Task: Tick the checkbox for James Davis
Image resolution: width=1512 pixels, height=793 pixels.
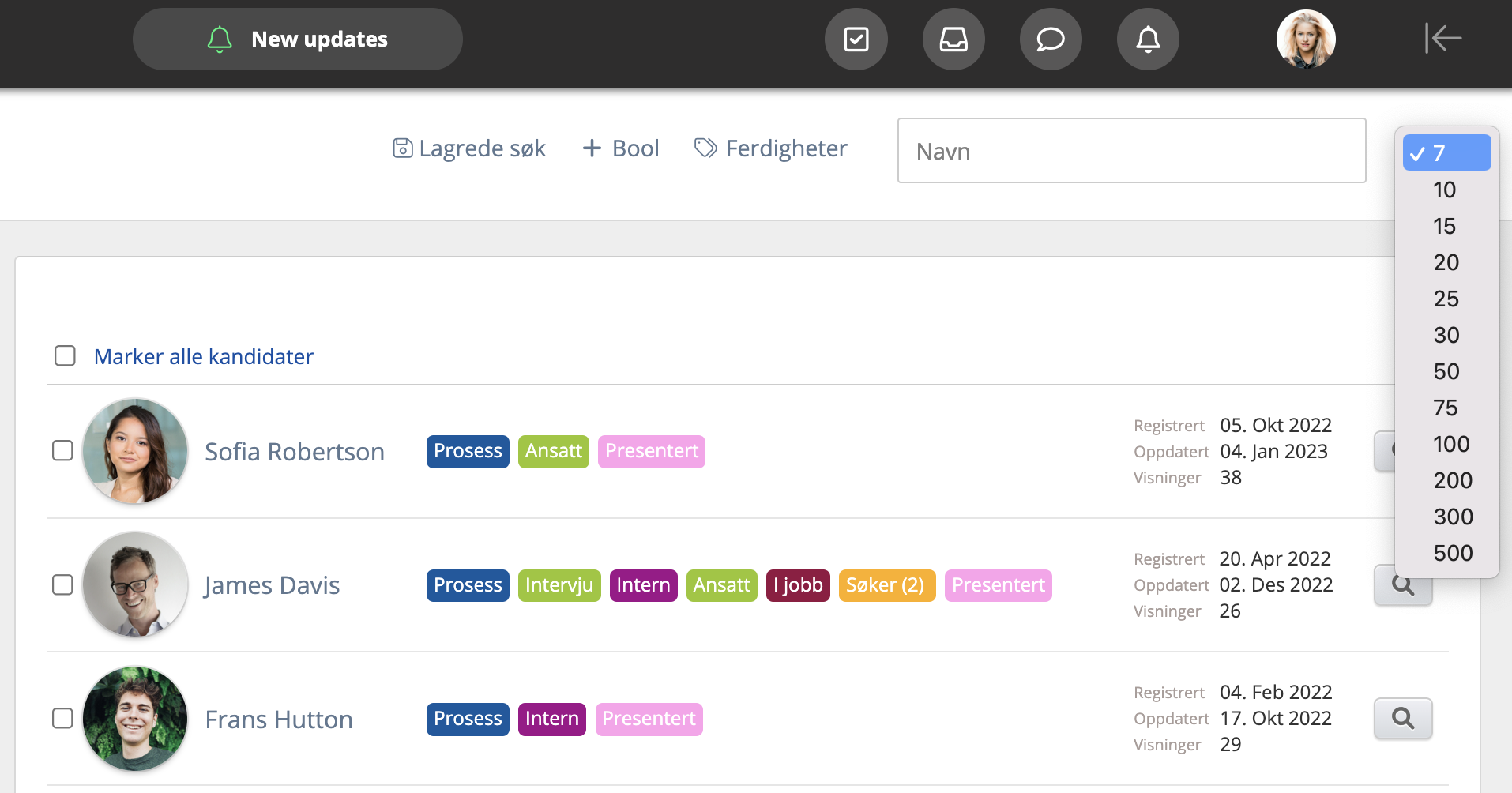Action: pyautogui.click(x=62, y=585)
